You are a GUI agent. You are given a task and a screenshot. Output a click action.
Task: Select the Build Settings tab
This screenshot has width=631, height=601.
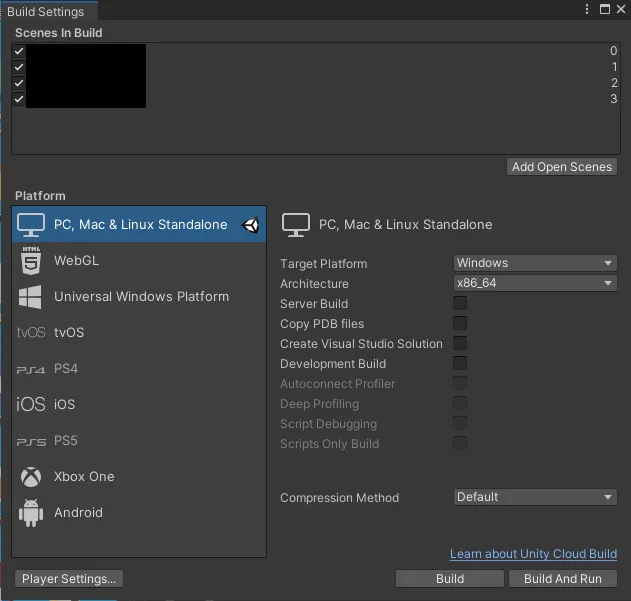49,11
